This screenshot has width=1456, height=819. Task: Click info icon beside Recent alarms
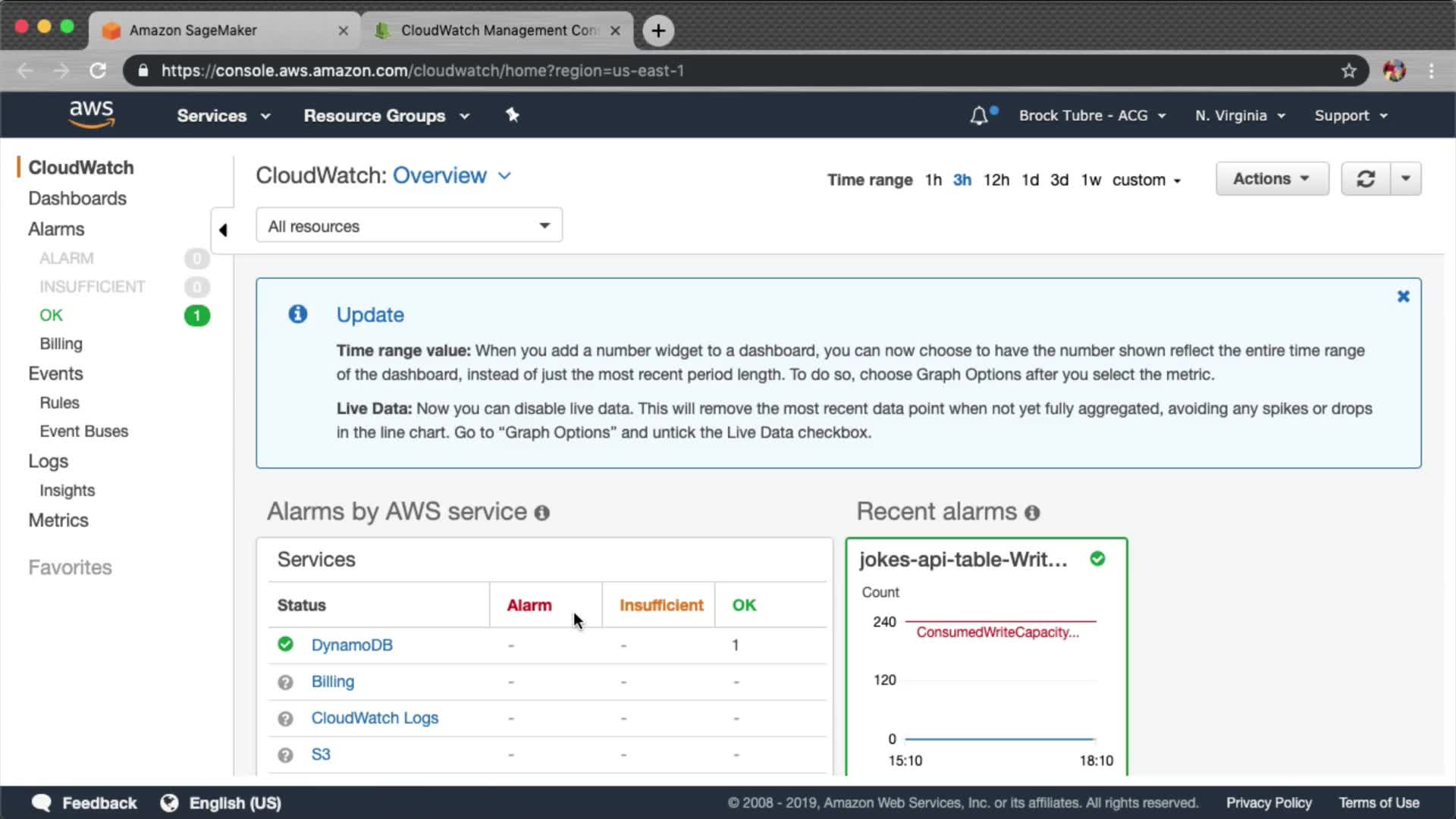coord(1032,513)
